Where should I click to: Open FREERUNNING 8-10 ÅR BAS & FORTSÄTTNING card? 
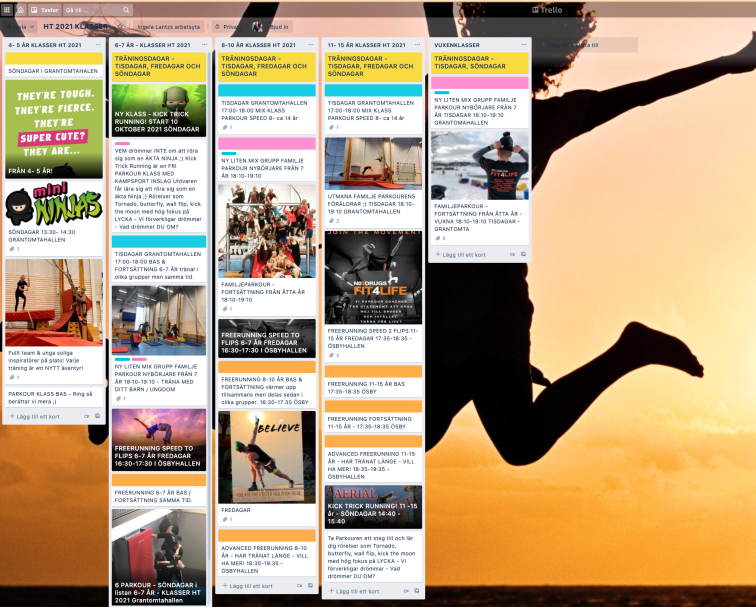coord(267,384)
